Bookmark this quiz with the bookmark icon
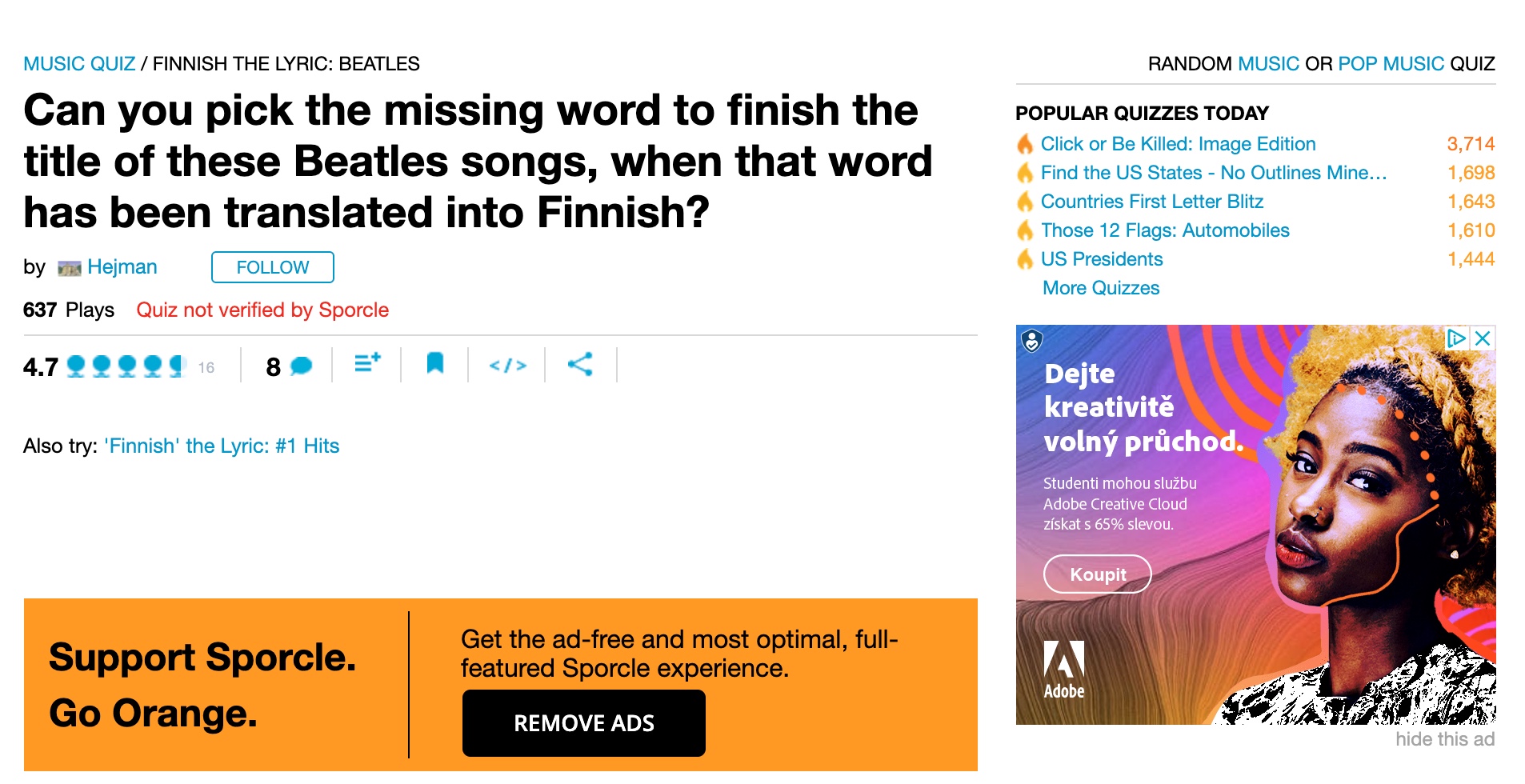The width and height of the screenshot is (1525, 784). (x=434, y=364)
